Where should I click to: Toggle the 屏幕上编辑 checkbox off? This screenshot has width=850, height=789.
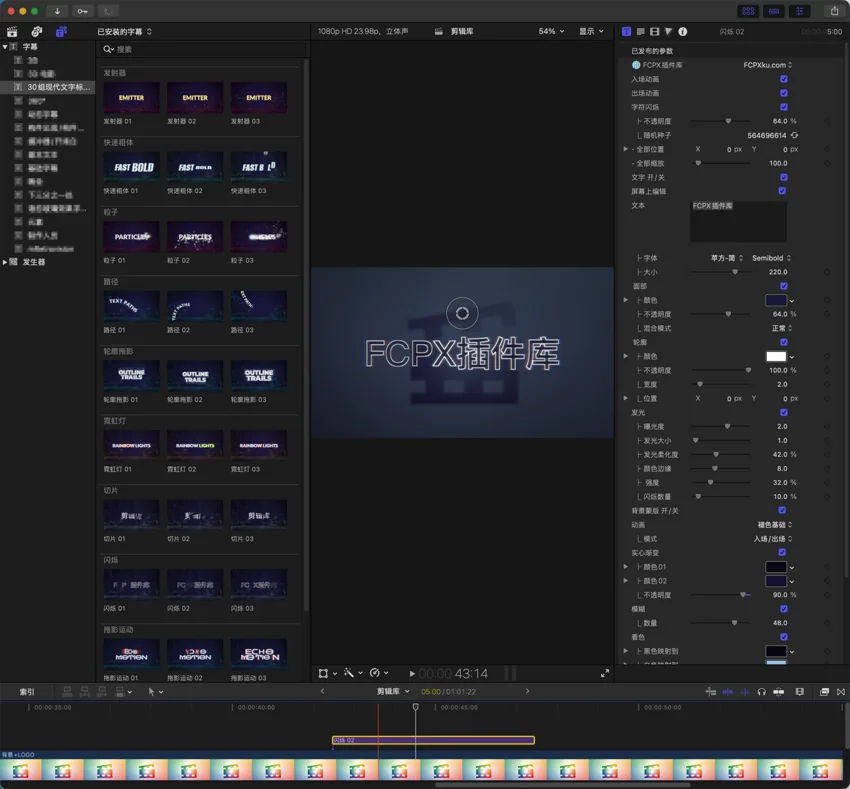pyautogui.click(x=783, y=190)
